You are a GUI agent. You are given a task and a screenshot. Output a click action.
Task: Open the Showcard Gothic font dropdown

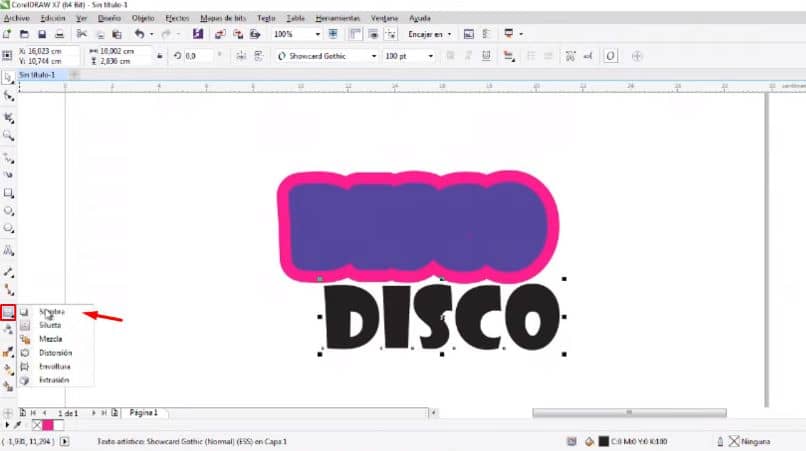375,56
